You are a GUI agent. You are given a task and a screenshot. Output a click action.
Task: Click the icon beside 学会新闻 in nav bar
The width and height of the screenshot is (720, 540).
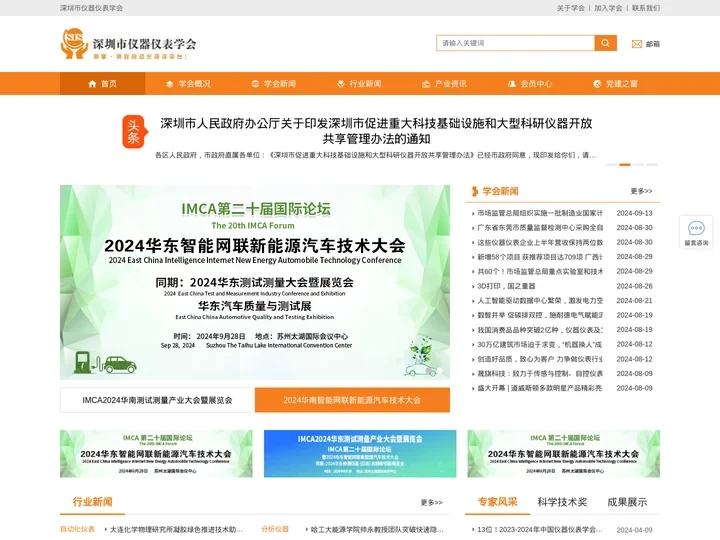(255, 84)
